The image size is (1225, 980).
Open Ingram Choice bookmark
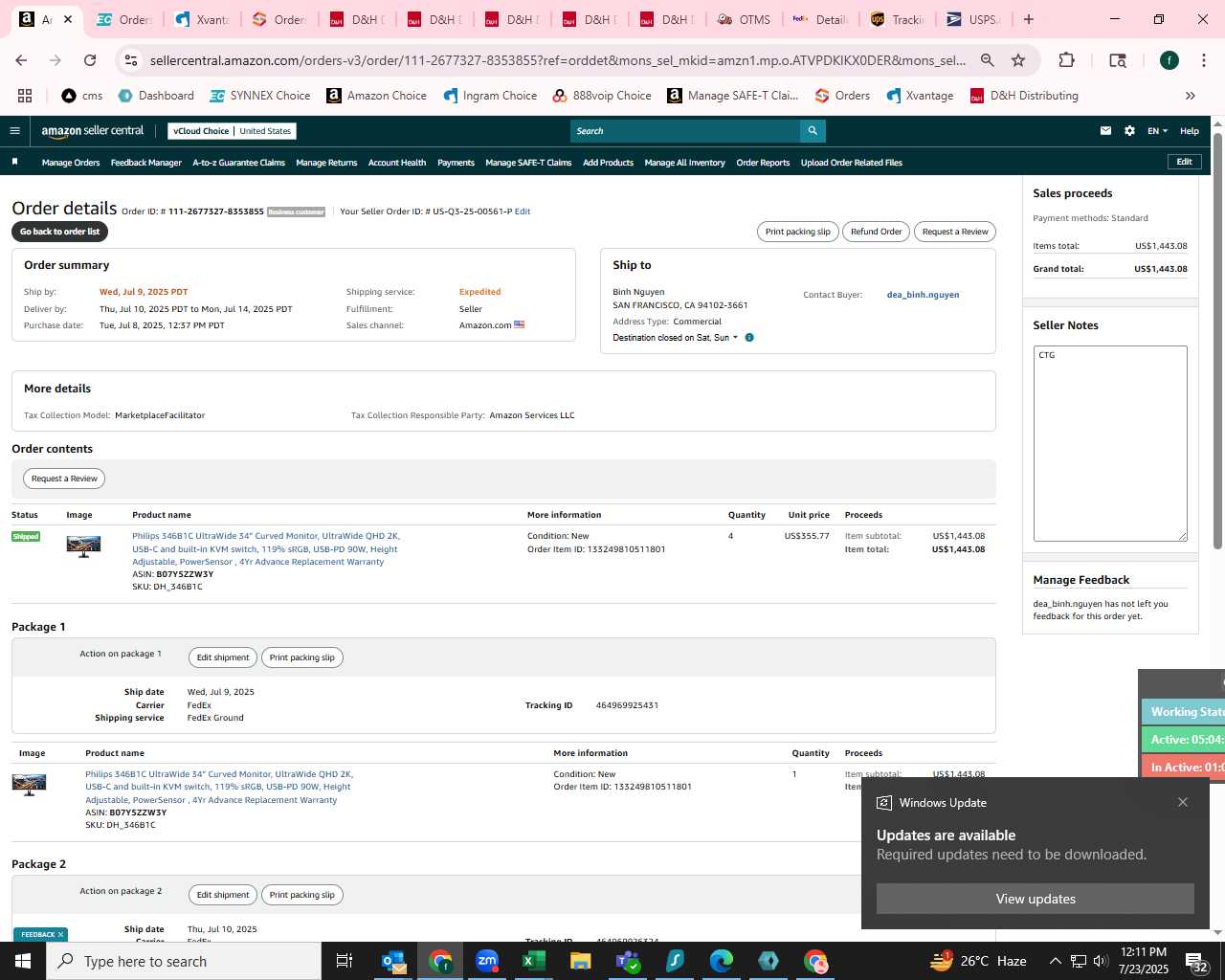[490, 96]
